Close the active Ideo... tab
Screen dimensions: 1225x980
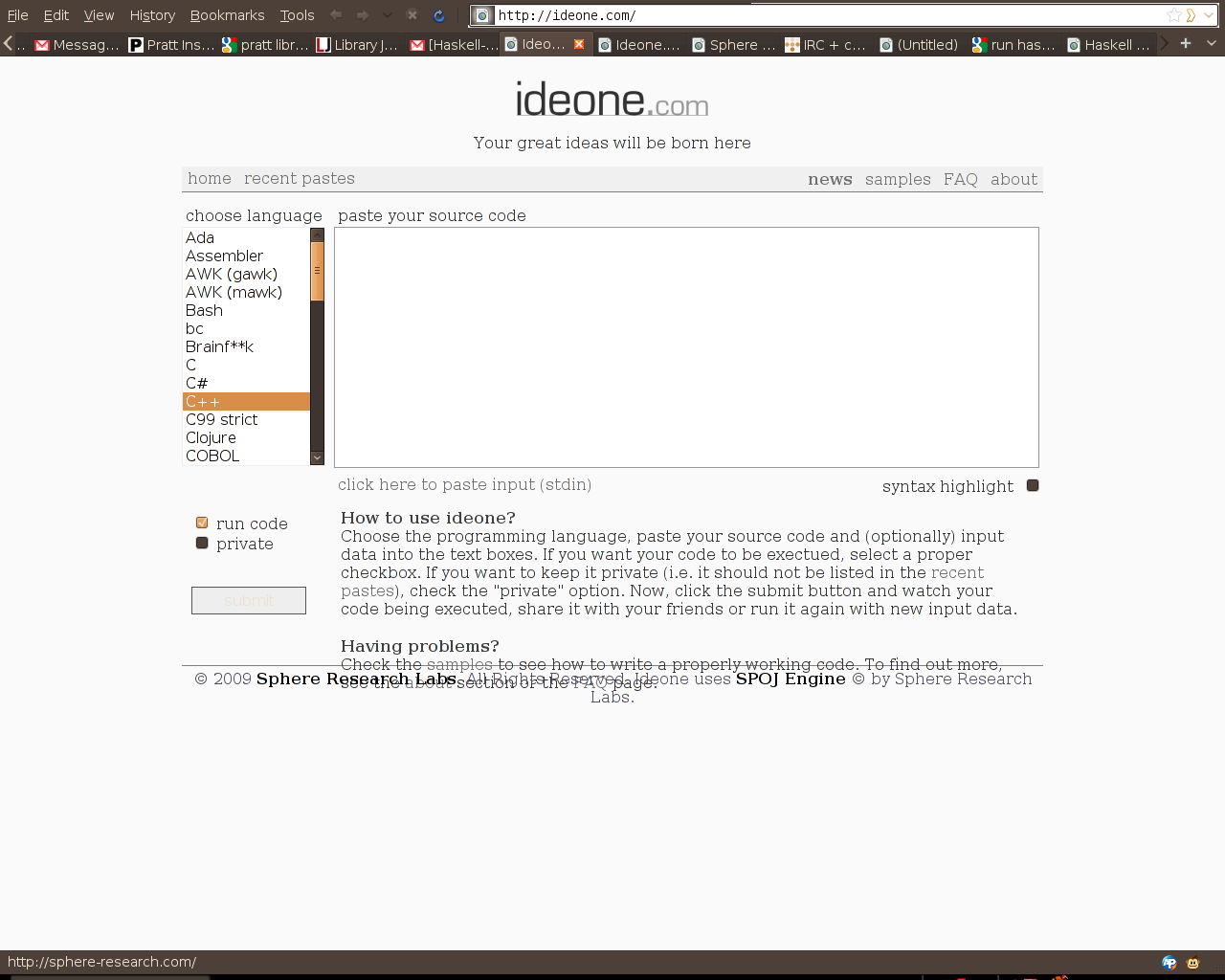pos(578,44)
